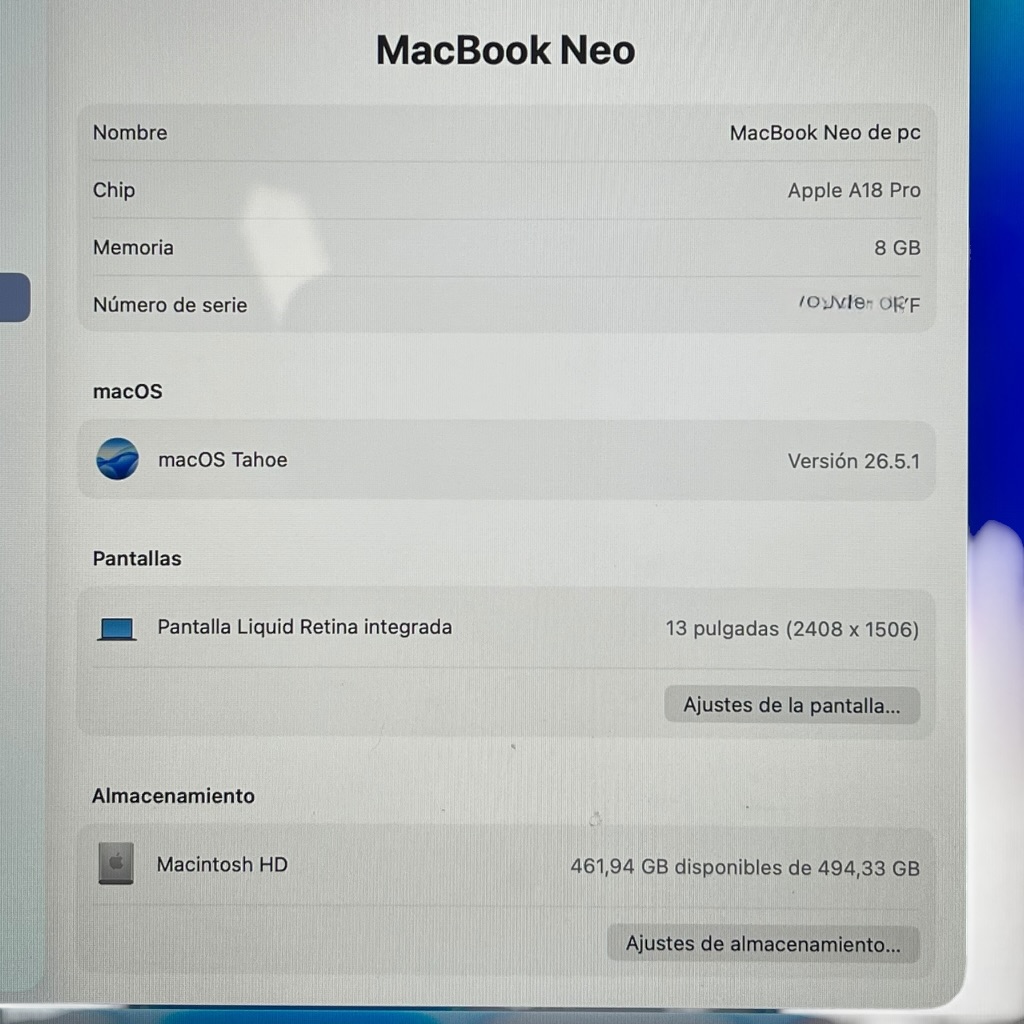Screen dimensions: 1024x1024
Task: Click the 461,94 GB disponibles text
Action: (x=745, y=867)
